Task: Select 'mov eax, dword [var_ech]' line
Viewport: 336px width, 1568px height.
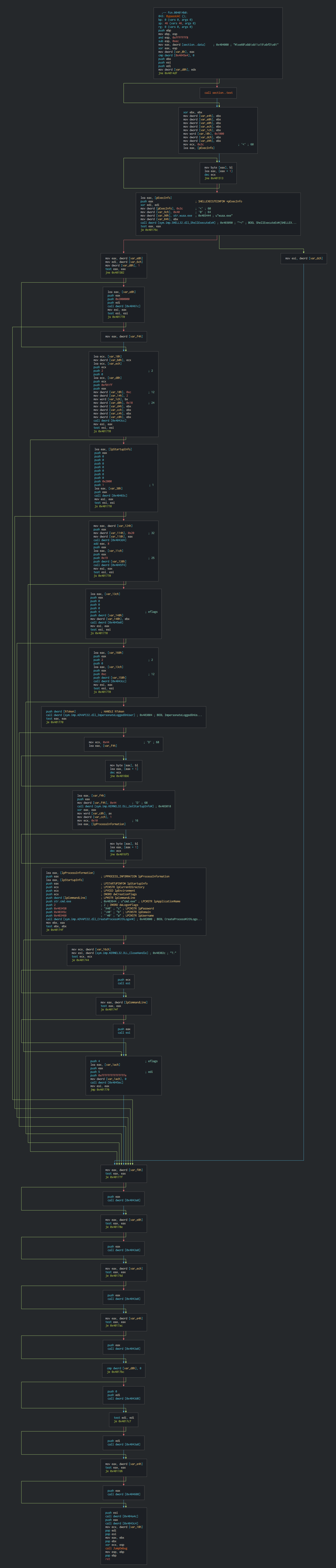Action: pos(124,1268)
